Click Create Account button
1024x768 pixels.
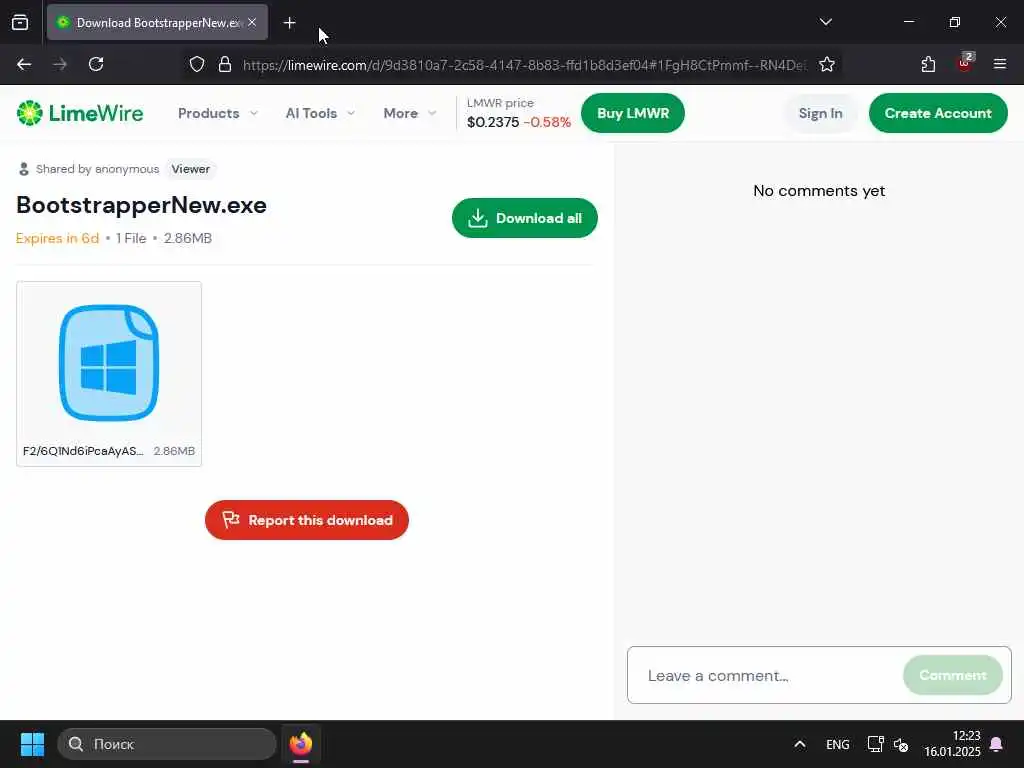click(x=938, y=113)
